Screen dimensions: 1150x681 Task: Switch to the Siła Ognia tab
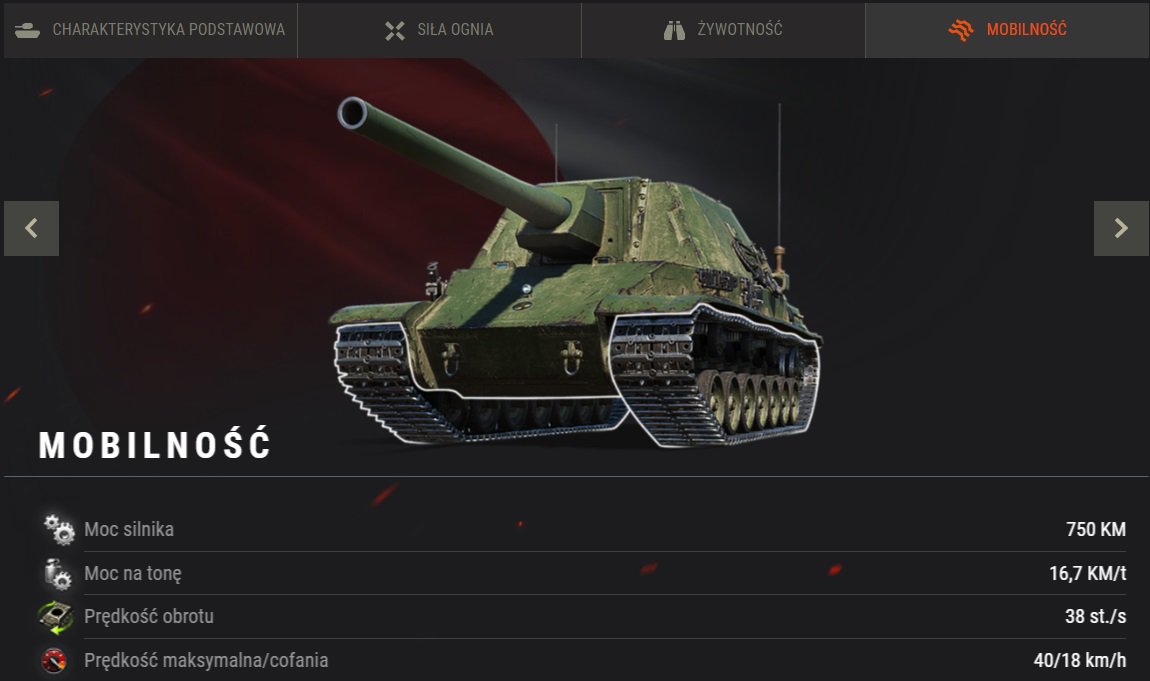439,29
